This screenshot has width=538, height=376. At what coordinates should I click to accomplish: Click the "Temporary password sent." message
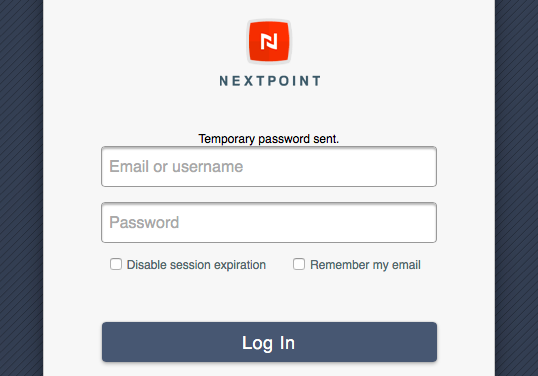[x=269, y=139]
